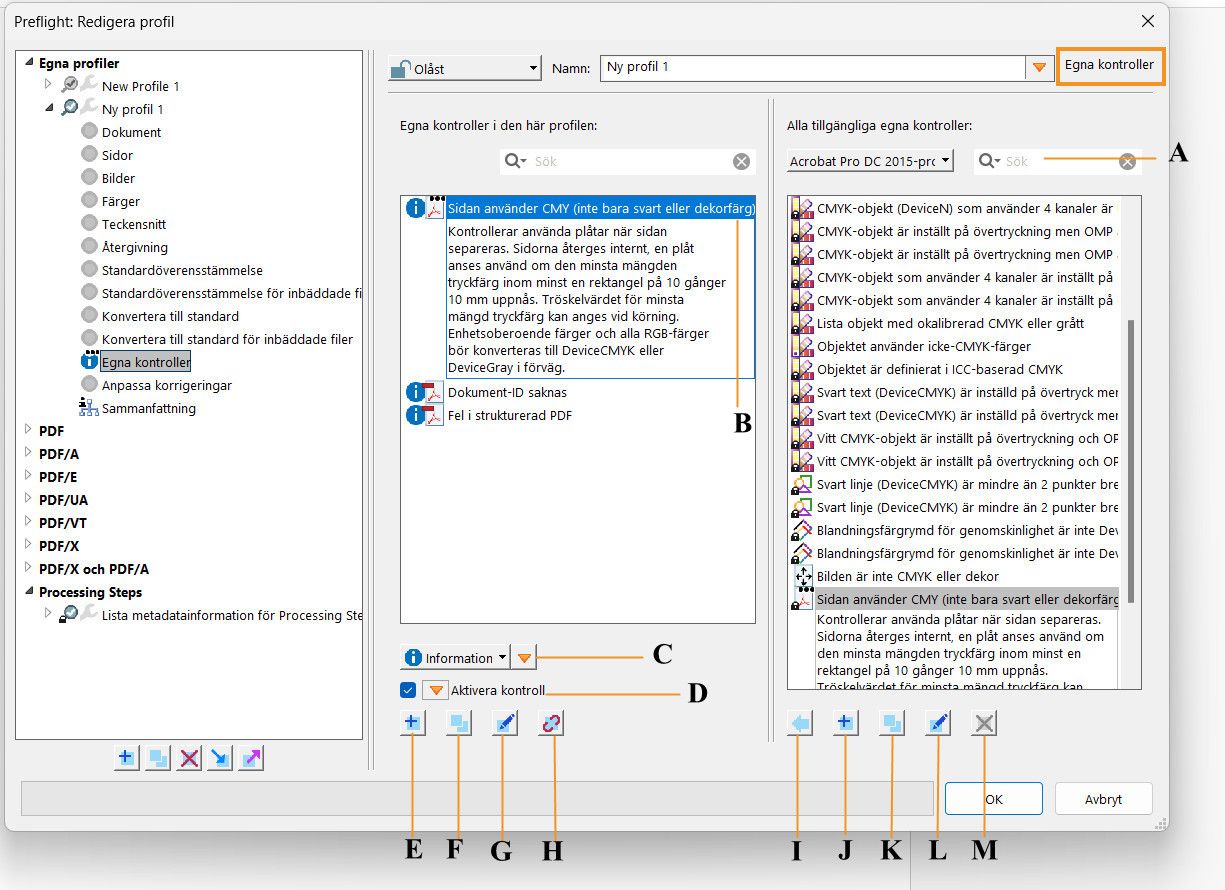Click the import profile blue arrow icon

pyautogui.click(x=220, y=758)
